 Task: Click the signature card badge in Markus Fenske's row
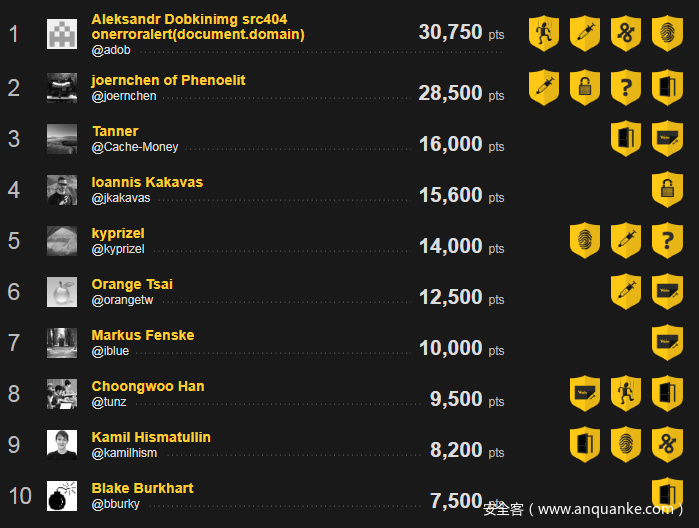(667, 342)
